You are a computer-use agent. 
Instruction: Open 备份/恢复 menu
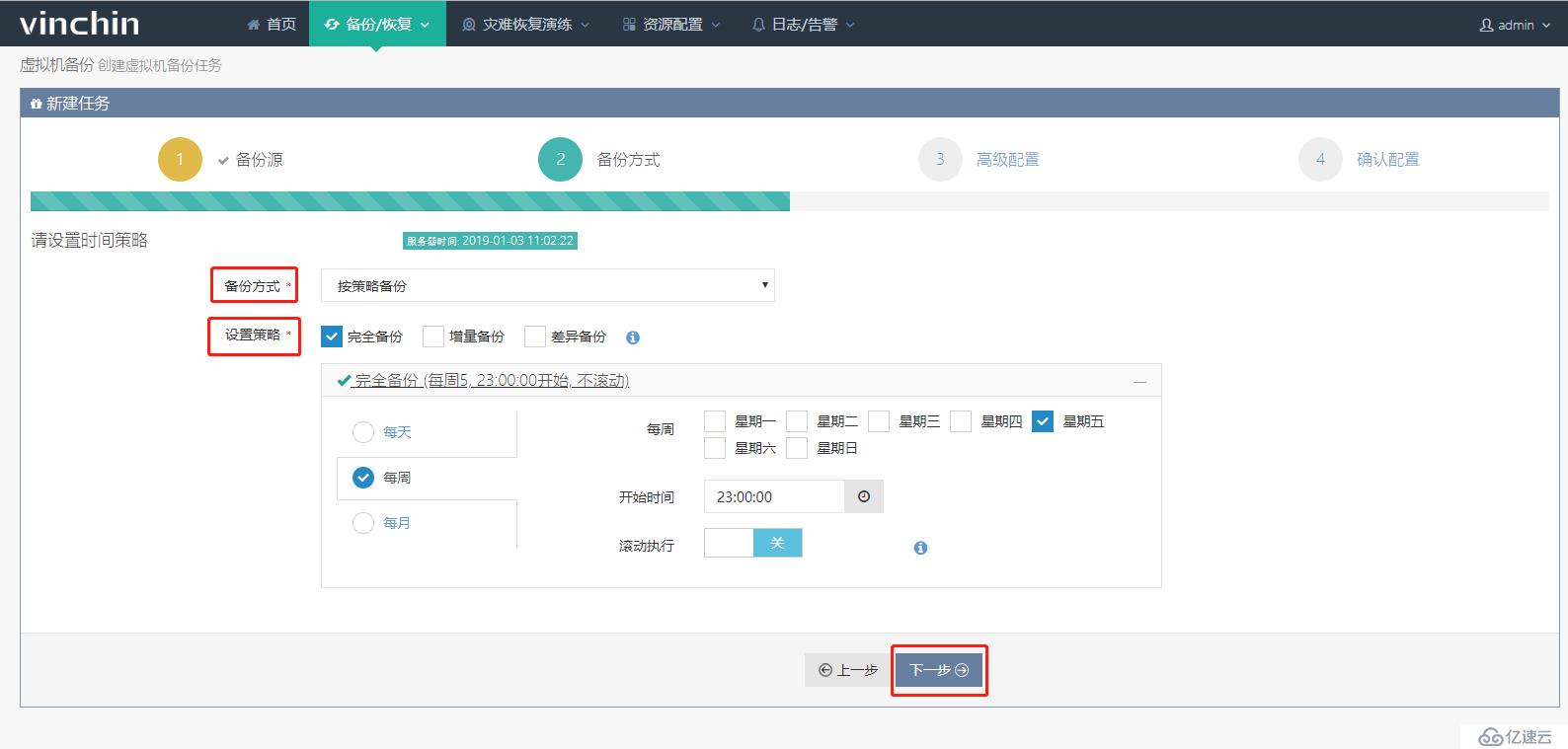pyautogui.click(x=377, y=24)
